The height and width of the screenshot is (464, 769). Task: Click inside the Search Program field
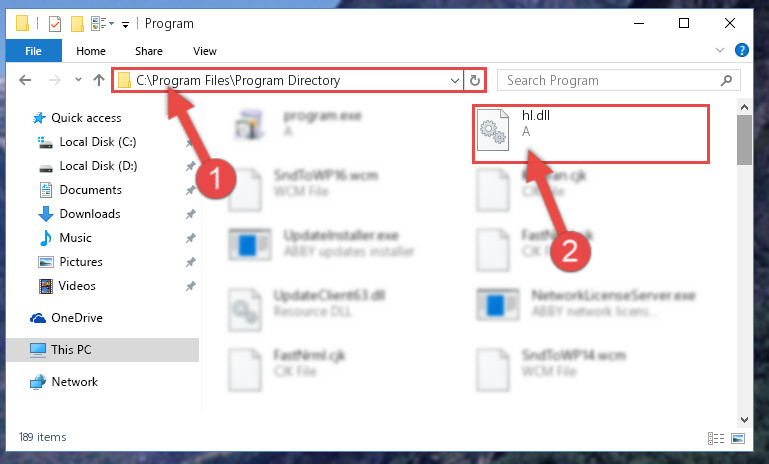pos(608,80)
